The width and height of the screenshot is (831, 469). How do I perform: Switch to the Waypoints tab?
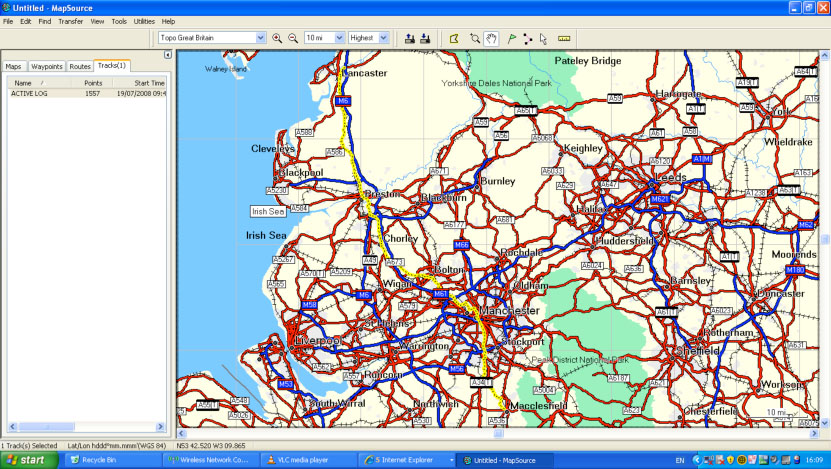47,66
